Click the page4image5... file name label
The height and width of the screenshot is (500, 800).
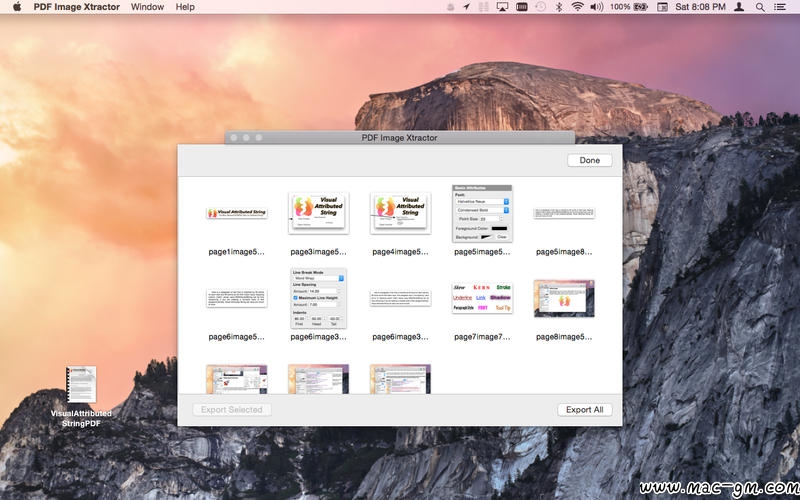pos(400,252)
